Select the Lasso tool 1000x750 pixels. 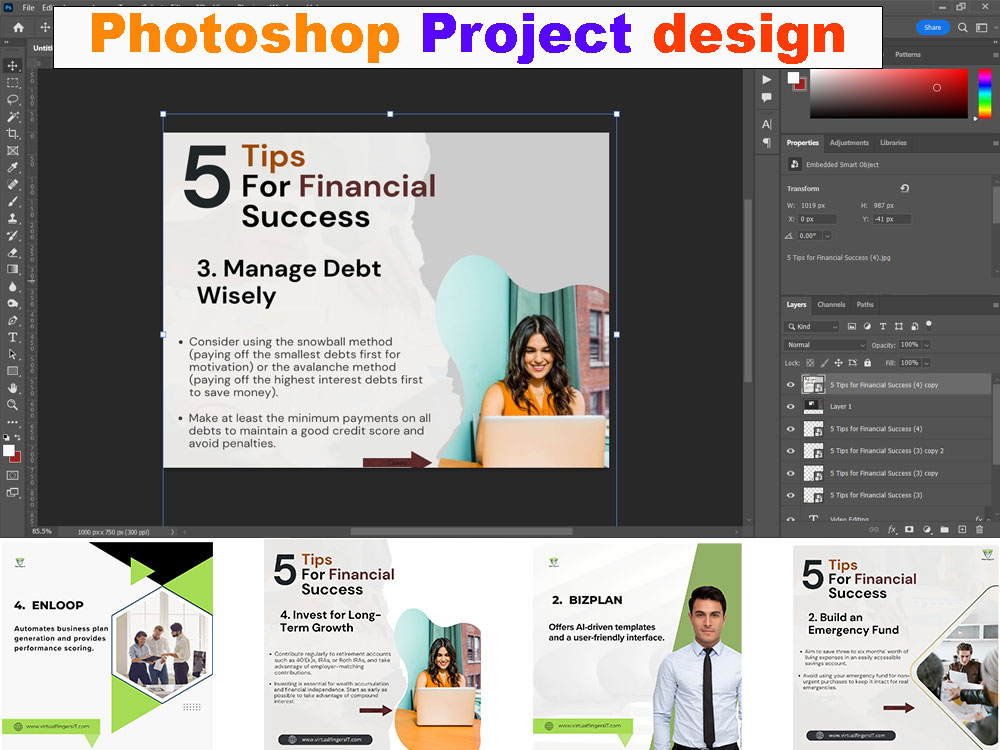point(12,99)
